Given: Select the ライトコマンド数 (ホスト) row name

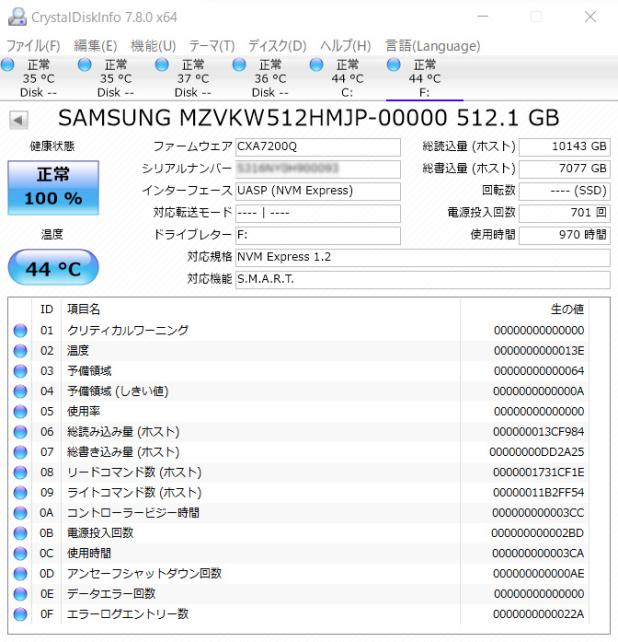Looking at the screenshot, I should tap(134, 493).
